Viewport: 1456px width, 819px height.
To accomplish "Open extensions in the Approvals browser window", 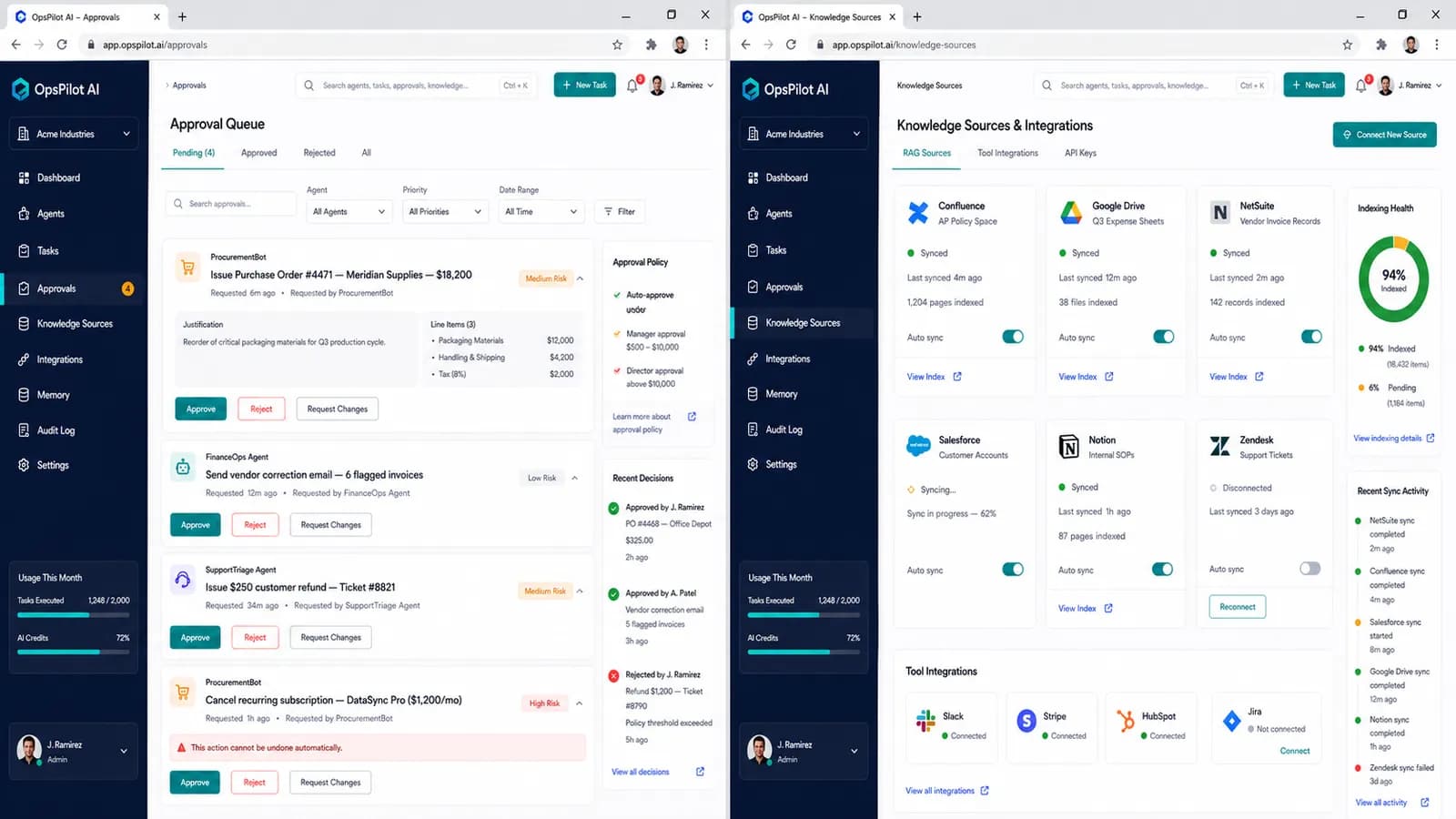I will click(651, 45).
